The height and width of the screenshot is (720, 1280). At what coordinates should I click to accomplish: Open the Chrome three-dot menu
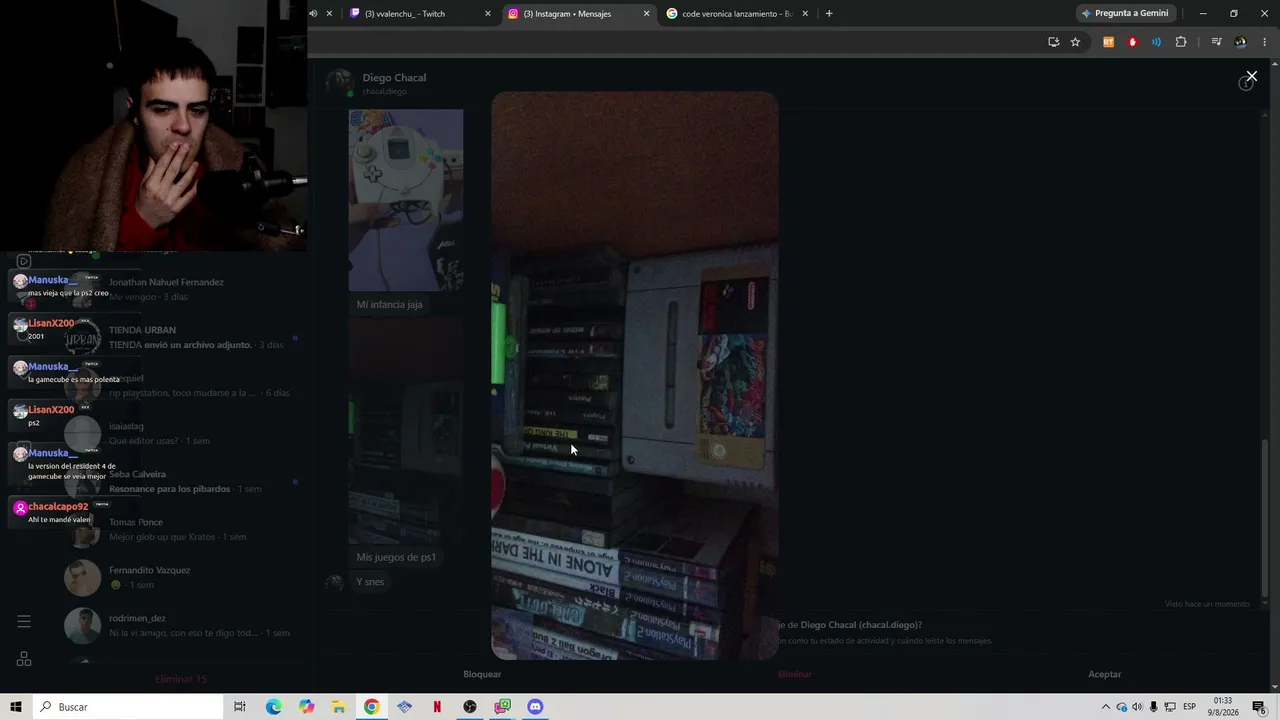(1265, 42)
